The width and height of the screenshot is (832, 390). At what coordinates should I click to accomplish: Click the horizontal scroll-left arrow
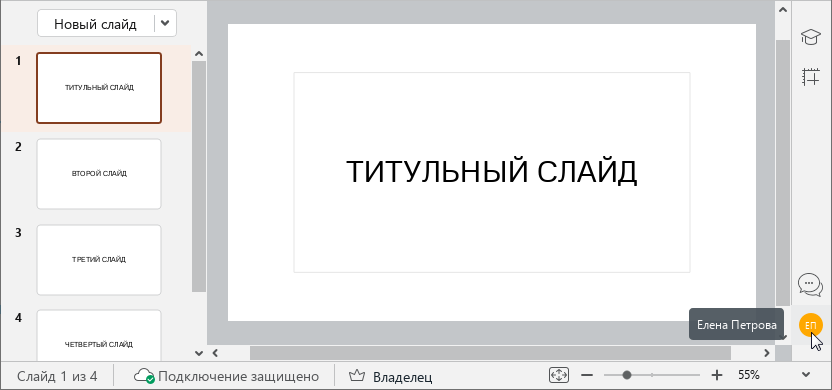point(215,352)
